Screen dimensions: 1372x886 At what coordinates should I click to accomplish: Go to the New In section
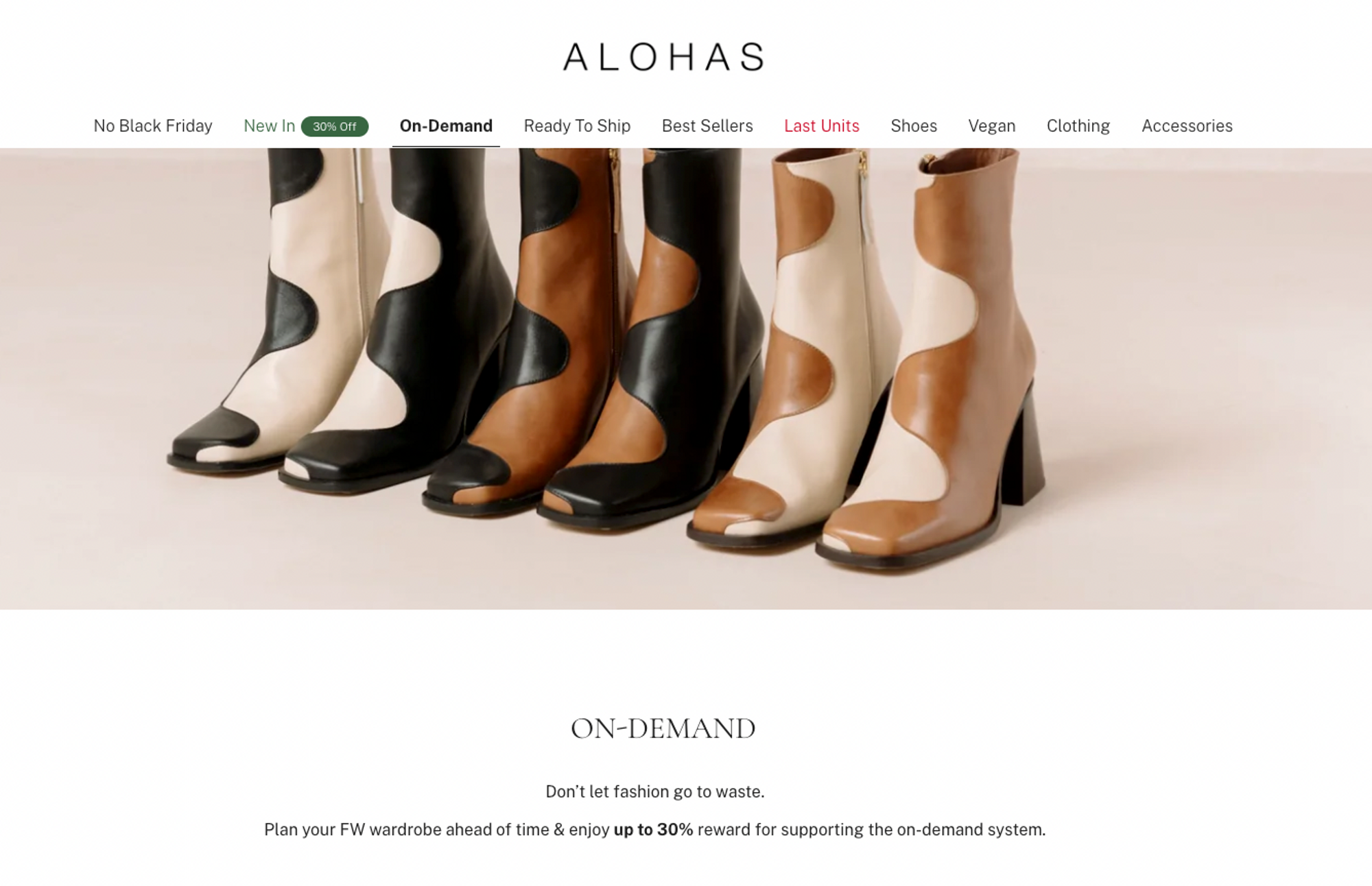pyautogui.click(x=269, y=126)
